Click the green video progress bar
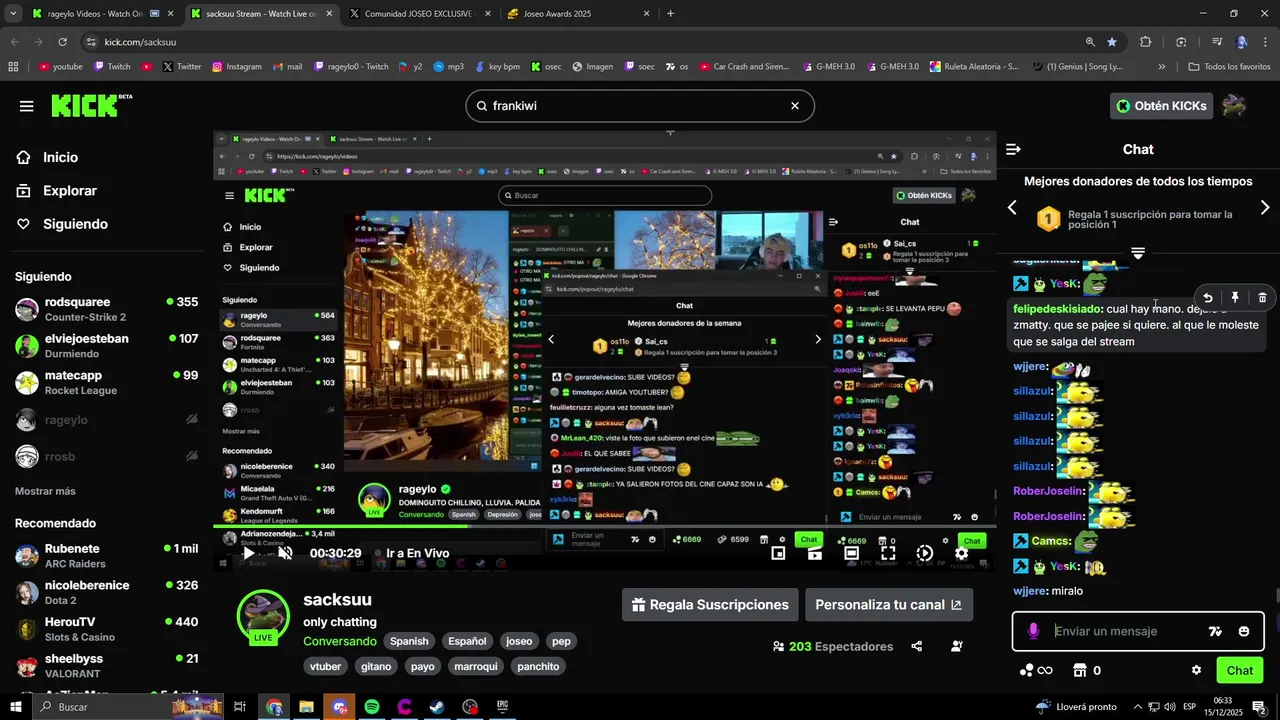 (x=604, y=526)
